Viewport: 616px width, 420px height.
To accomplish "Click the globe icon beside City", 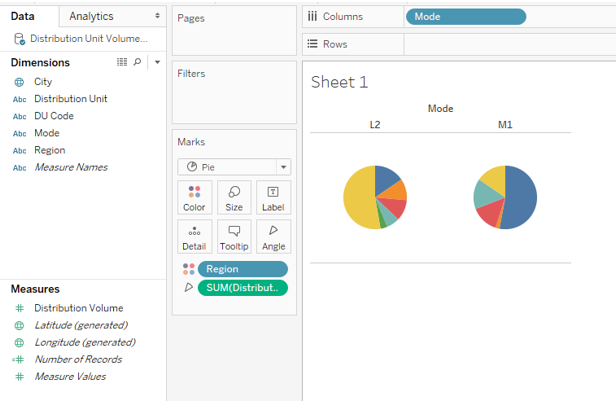I will (x=20, y=82).
